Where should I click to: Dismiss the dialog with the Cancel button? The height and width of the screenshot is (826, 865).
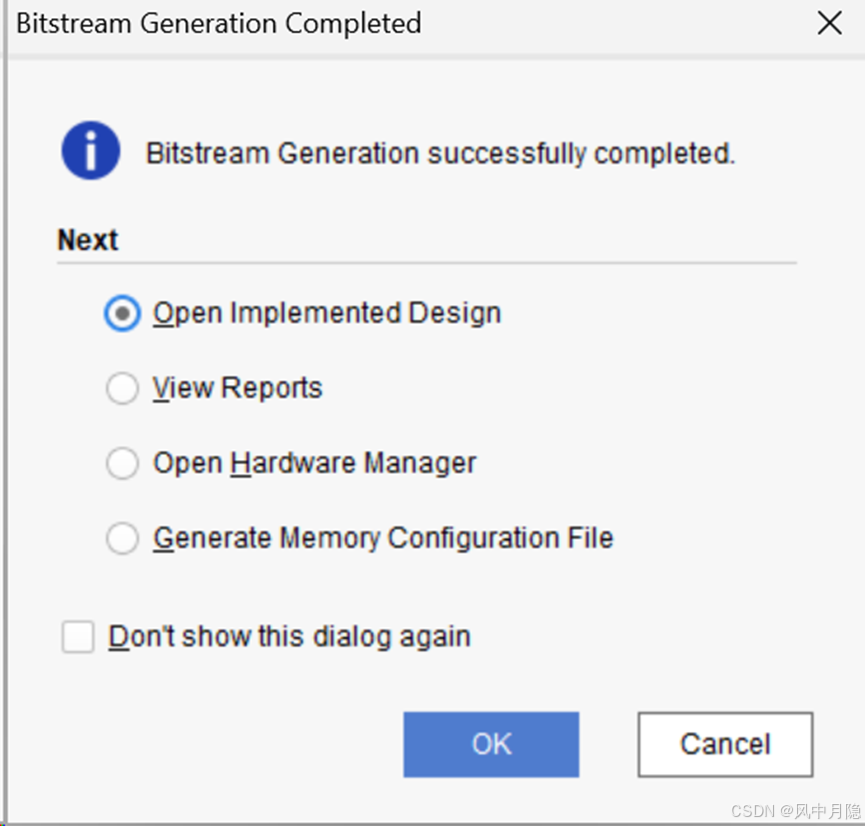click(725, 744)
